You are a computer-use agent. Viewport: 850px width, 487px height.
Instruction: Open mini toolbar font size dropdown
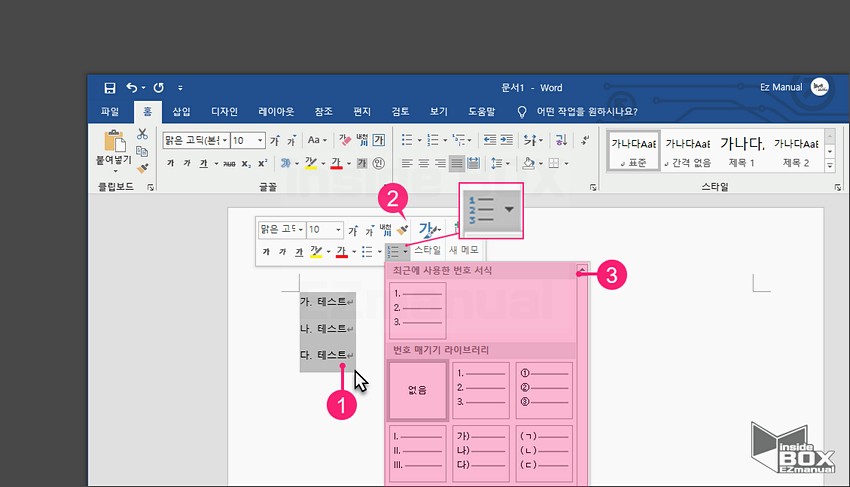[x=338, y=230]
